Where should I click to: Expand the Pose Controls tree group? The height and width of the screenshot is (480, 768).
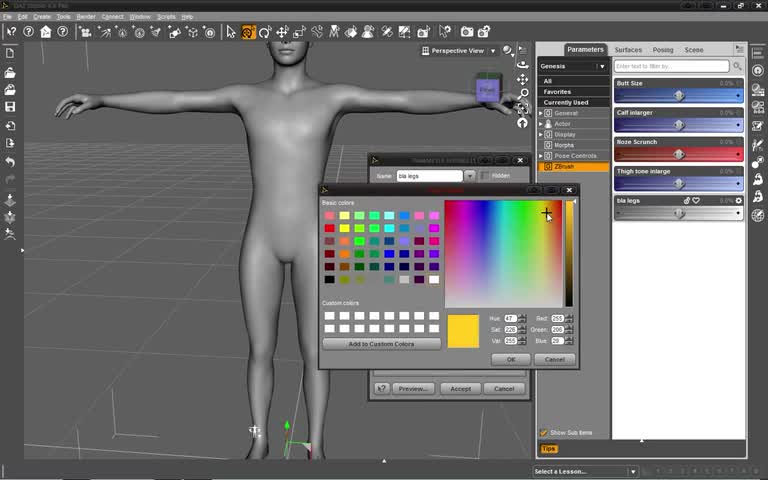pos(541,156)
